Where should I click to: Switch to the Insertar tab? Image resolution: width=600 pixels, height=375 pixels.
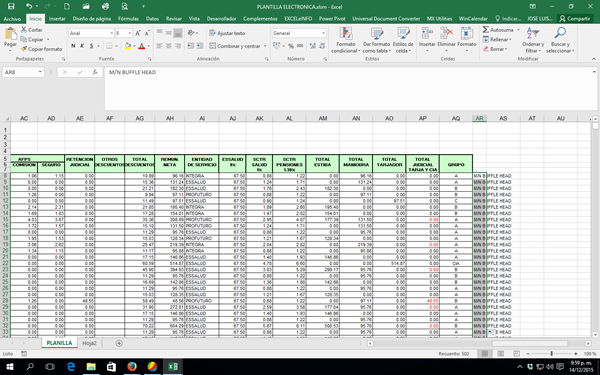(57, 19)
